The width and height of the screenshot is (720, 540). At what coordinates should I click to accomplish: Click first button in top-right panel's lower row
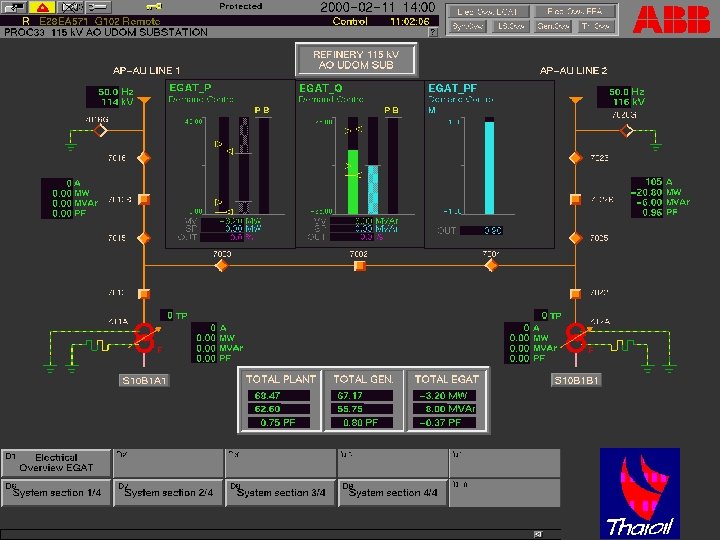(467, 27)
